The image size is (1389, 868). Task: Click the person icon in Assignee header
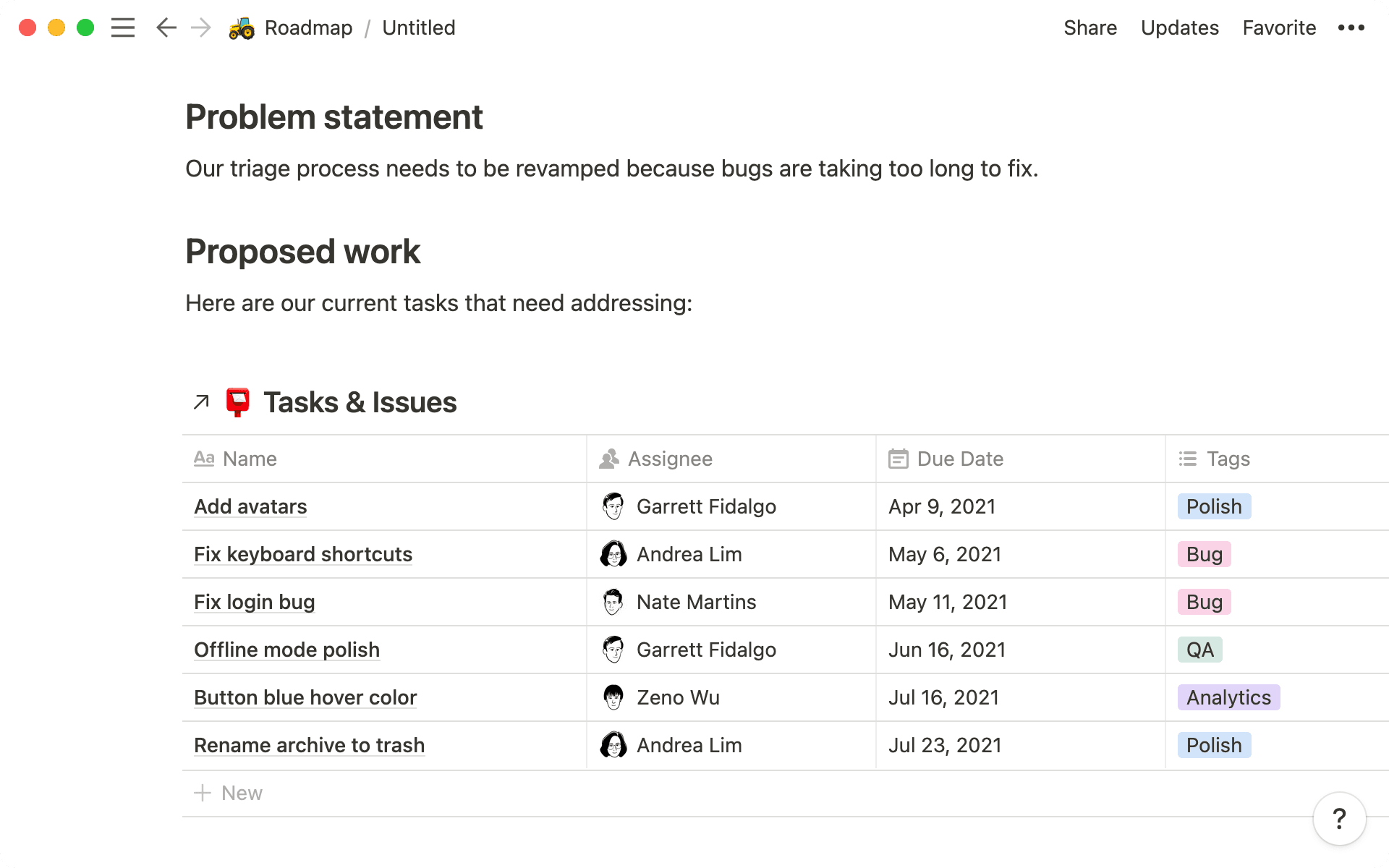(x=608, y=459)
